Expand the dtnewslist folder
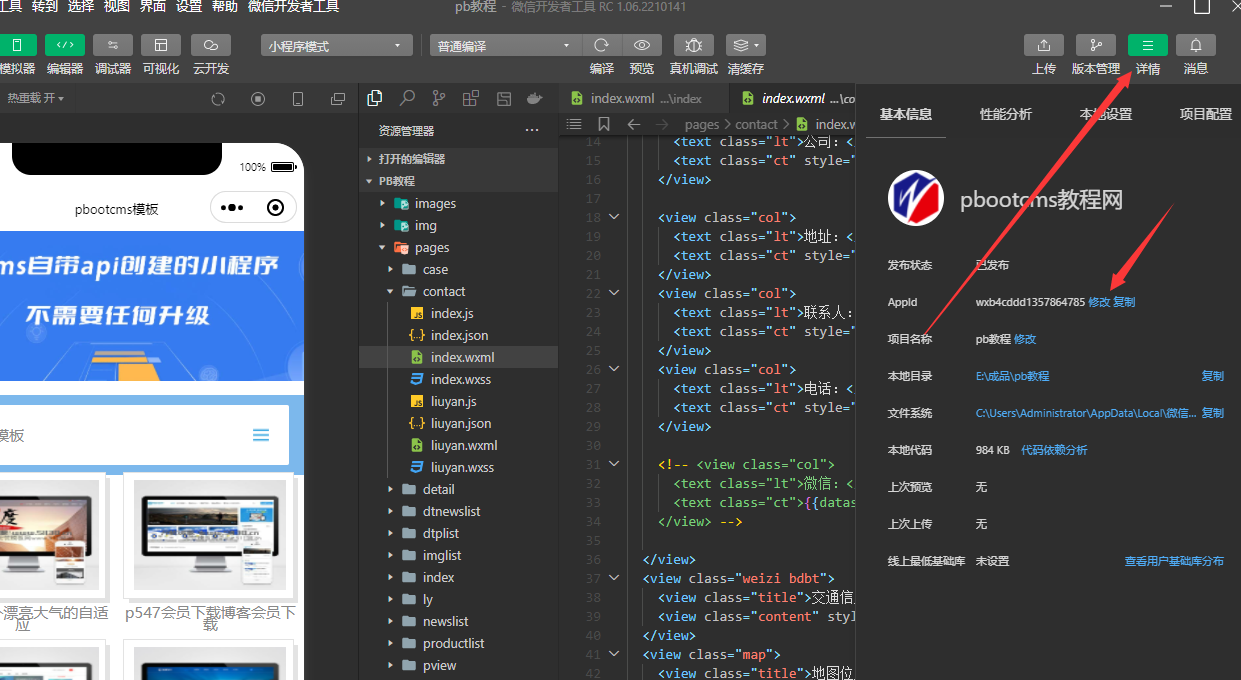The image size is (1241, 680). coord(458,511)
